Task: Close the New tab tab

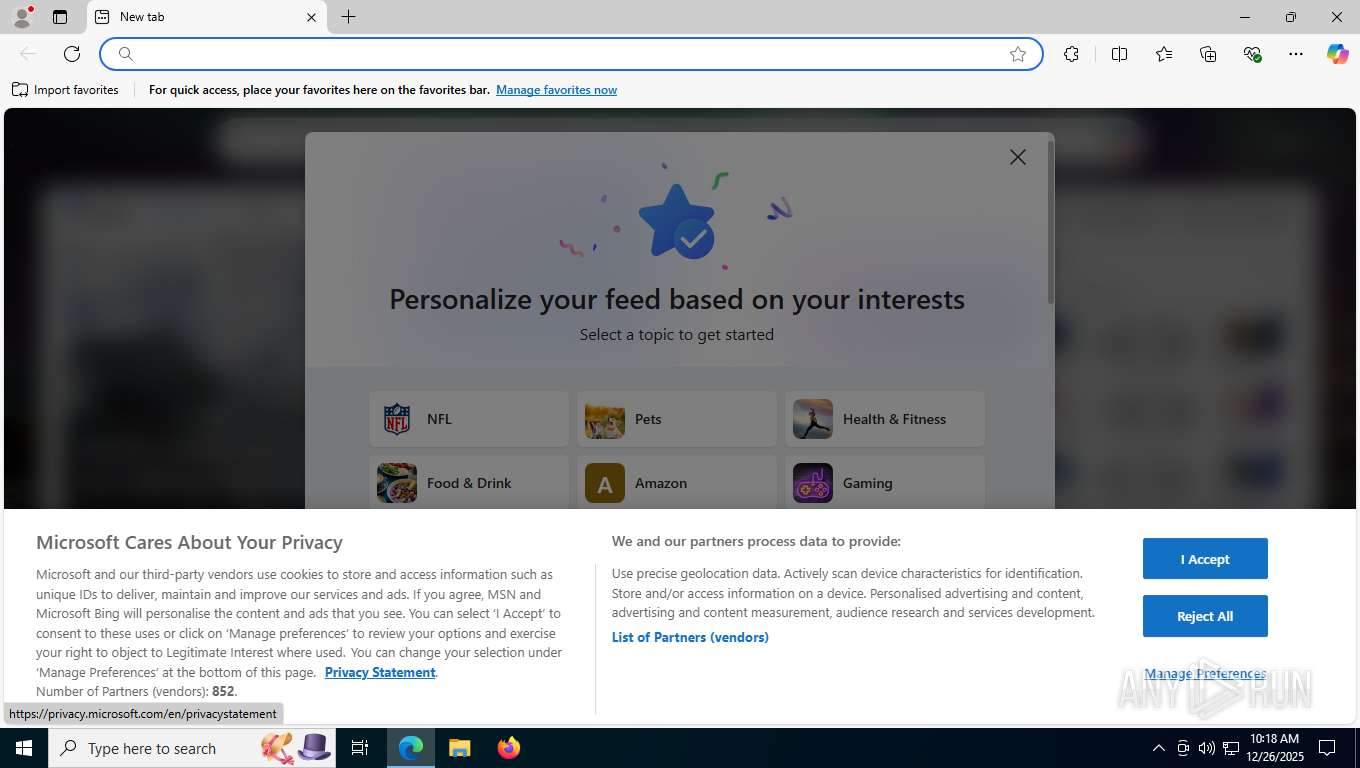Action: click(x=311, y=17)
